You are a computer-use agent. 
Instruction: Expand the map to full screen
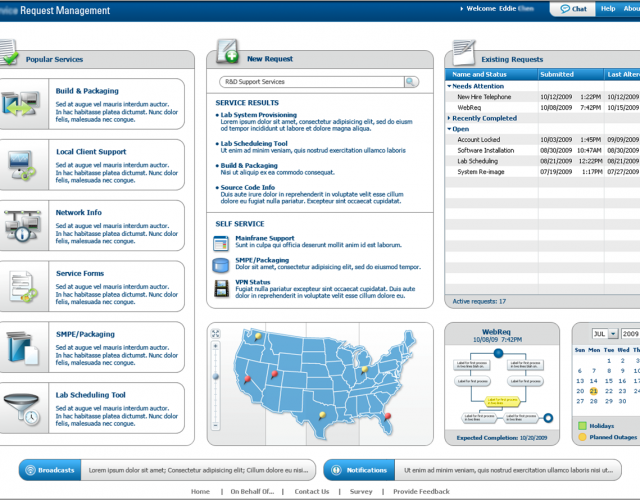pyautogui.click(x=216, y=333)
